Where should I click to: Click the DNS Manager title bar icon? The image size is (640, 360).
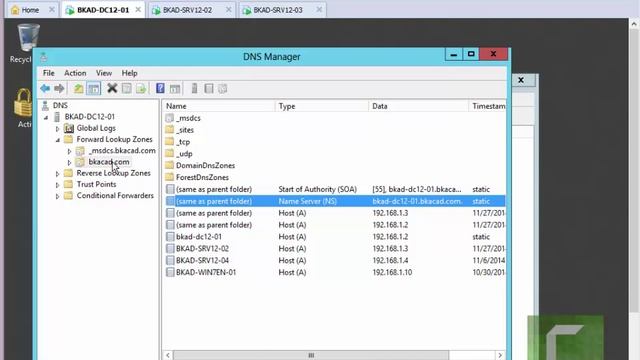click(44, 57)
